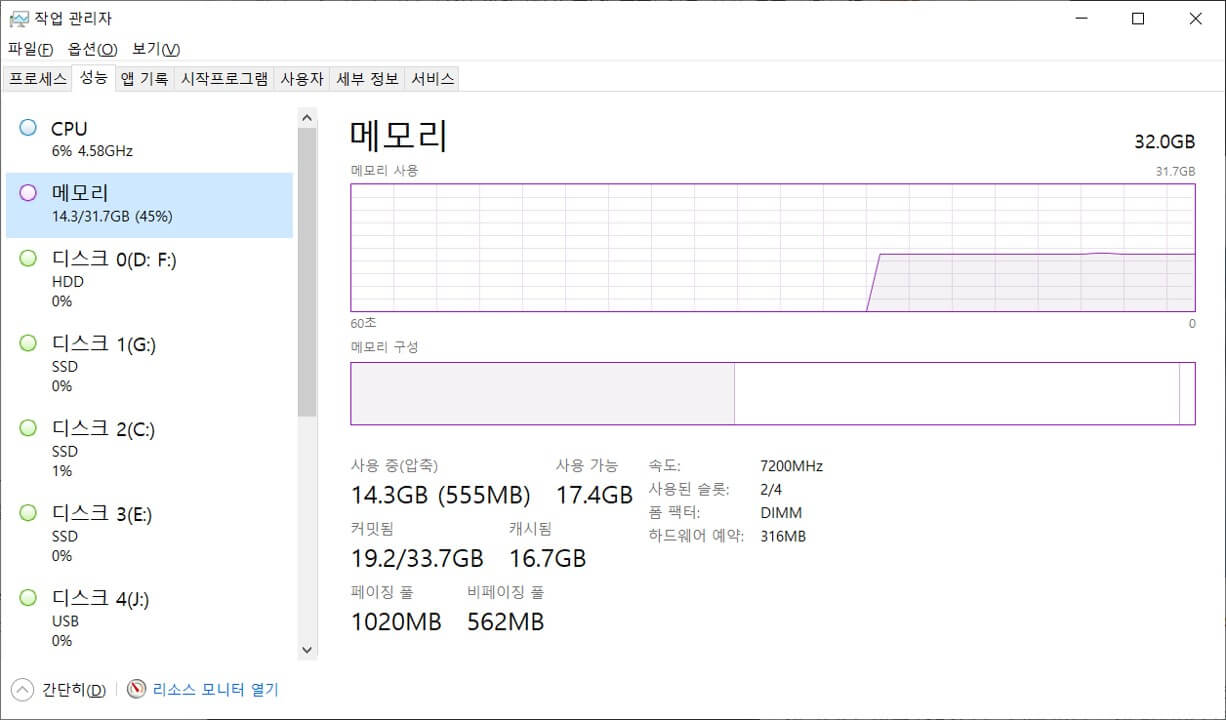Click the sidebar scroll up arrow

tap(307, 118)
